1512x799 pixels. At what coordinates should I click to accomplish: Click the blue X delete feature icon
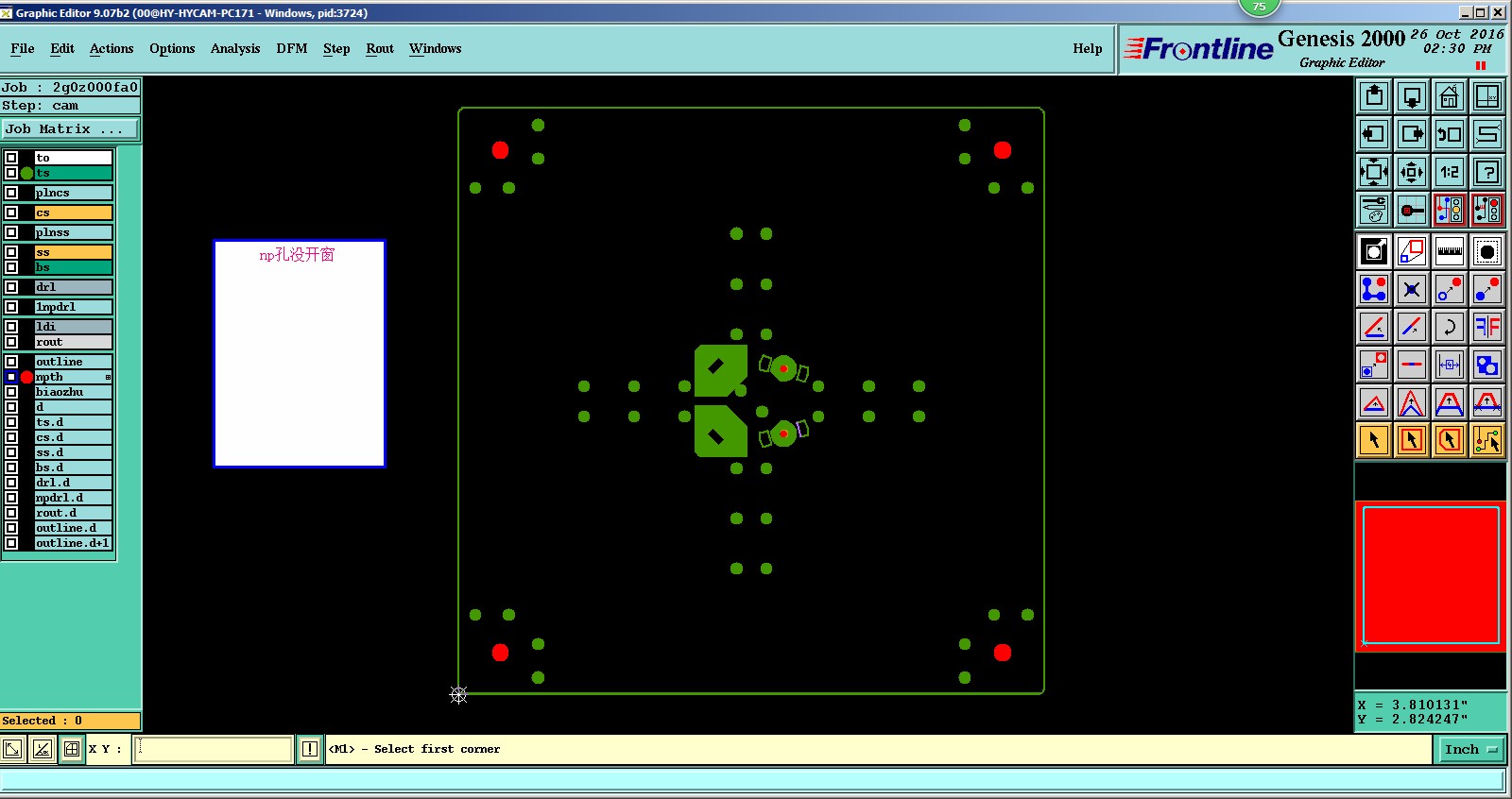click(1412, 289)
